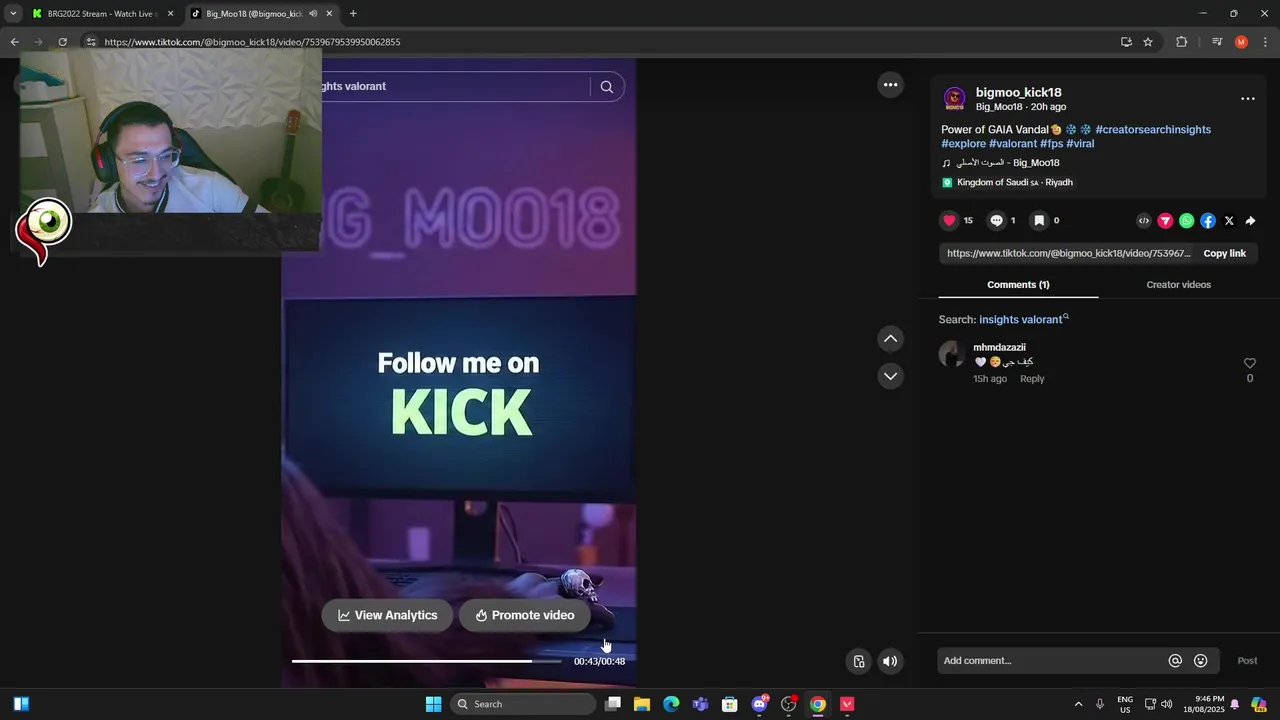Screen dimensions: 1280x720
Task: Open the #valorant hashtag link
Action: (1013, 144)
